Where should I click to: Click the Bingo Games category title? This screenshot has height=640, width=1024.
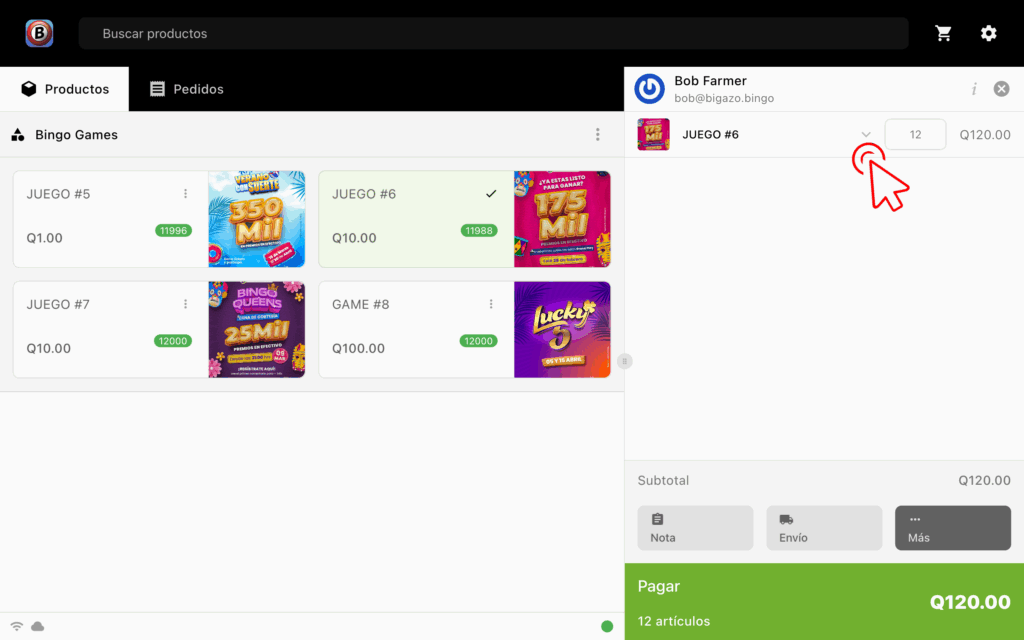(x=76, y=135)
